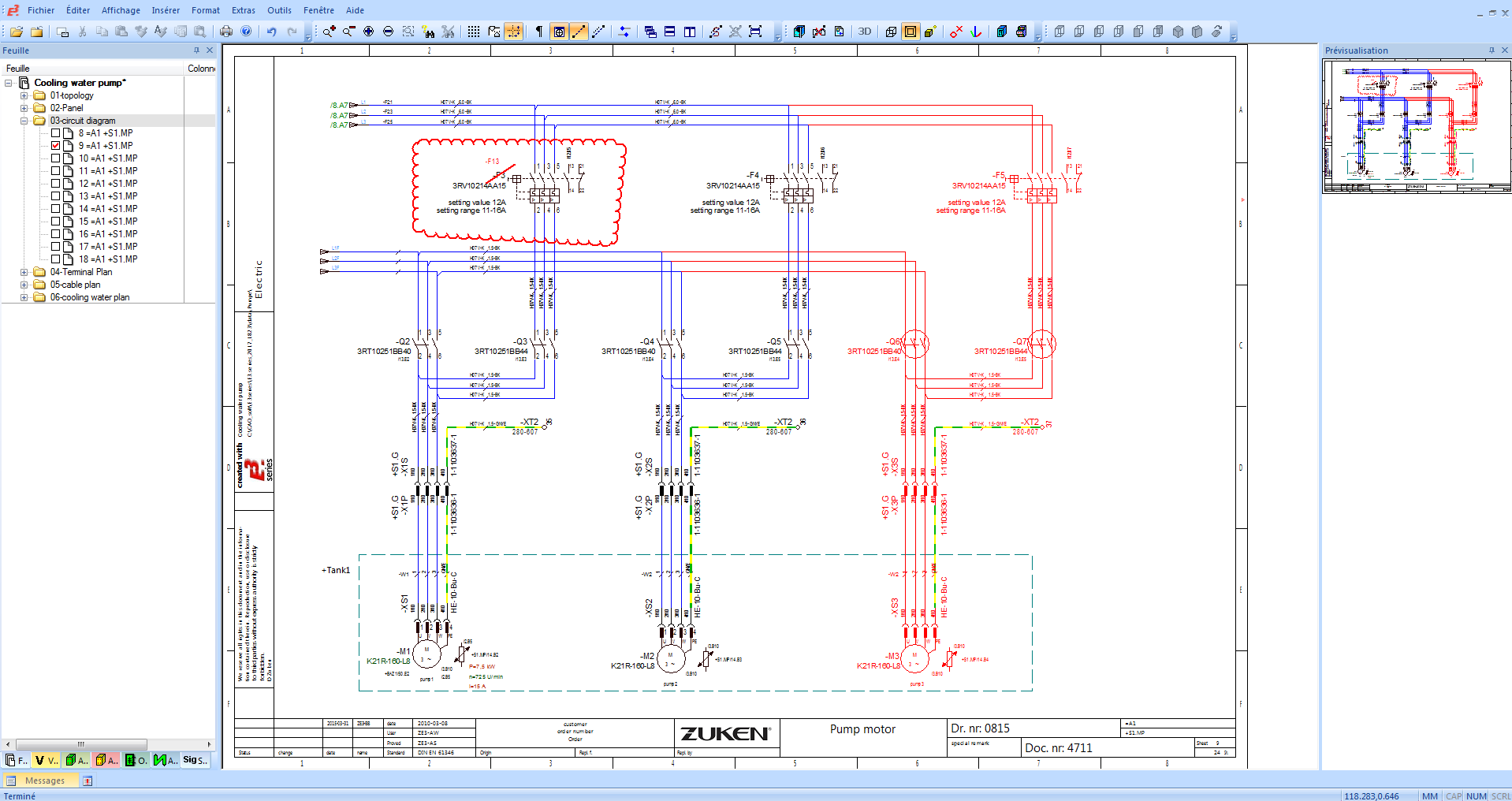Click the 3D view button
The image size is (1512, 801).
[x=865, y=32]
